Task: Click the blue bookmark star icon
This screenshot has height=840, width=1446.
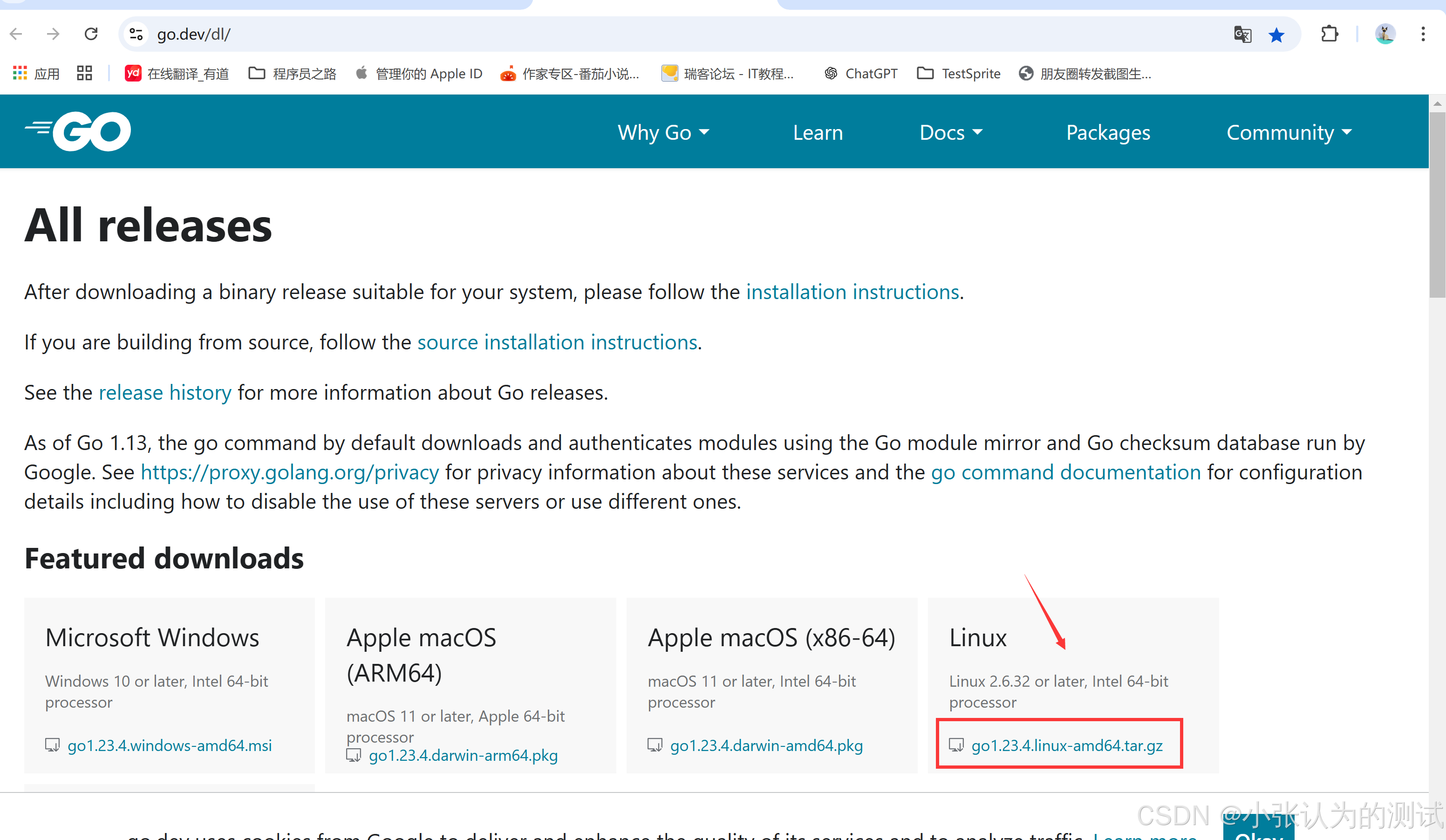Action: [x=1276, y=35]
